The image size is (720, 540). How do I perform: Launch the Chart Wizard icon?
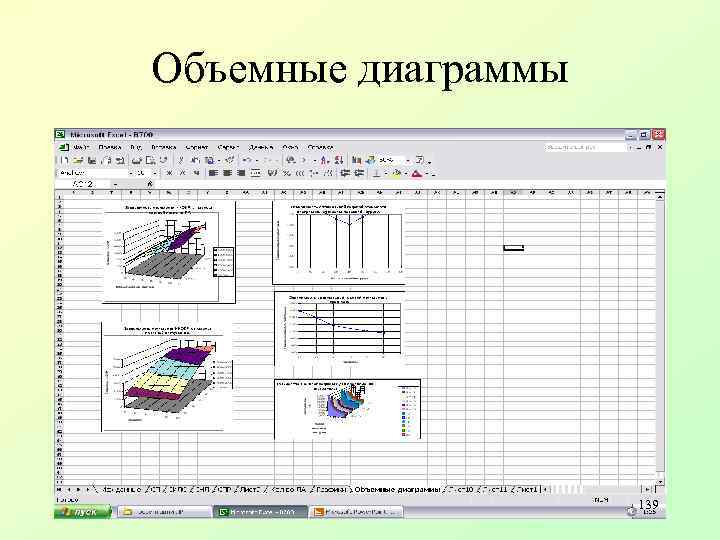tap(357, 160)
